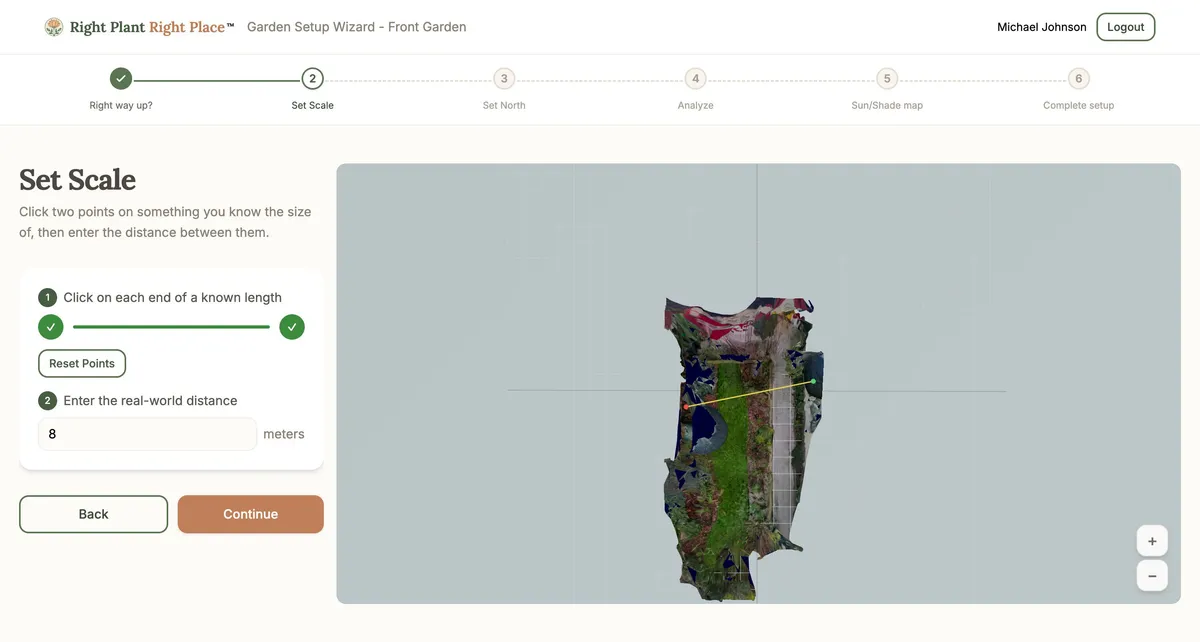Click the green end point on map

click(x=813, y=381)
